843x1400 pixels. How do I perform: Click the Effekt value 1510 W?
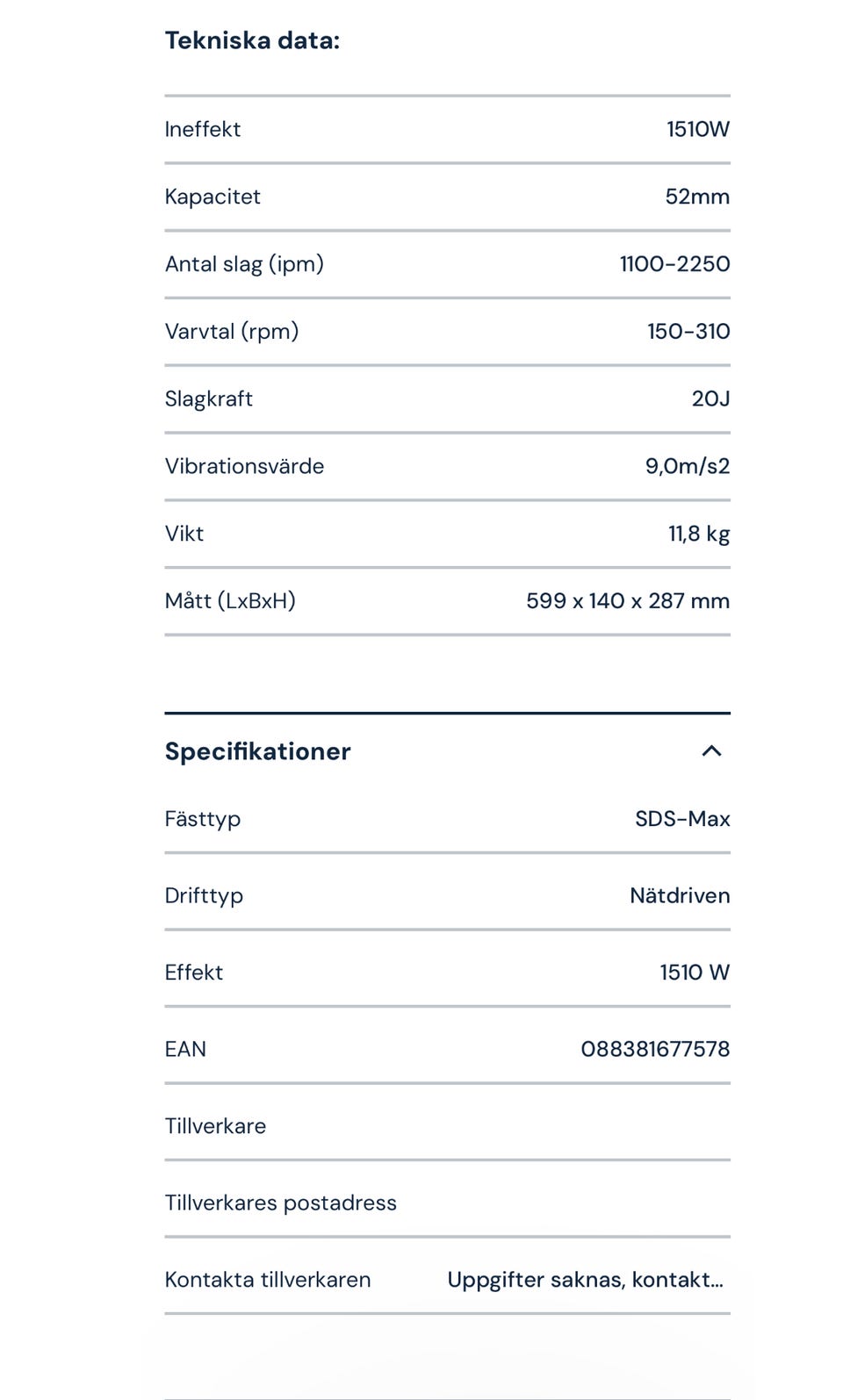[x=695, y=973]
